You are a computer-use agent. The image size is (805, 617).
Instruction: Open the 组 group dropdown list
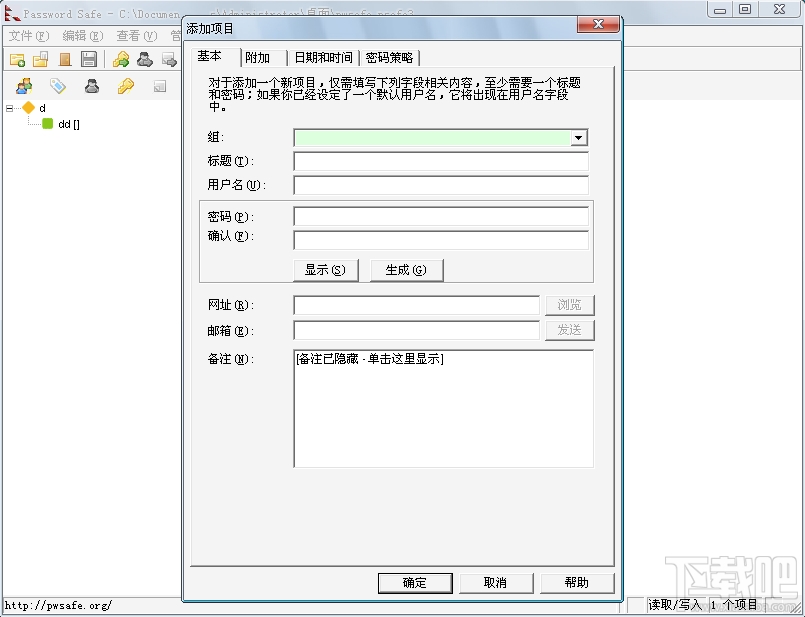578,137
